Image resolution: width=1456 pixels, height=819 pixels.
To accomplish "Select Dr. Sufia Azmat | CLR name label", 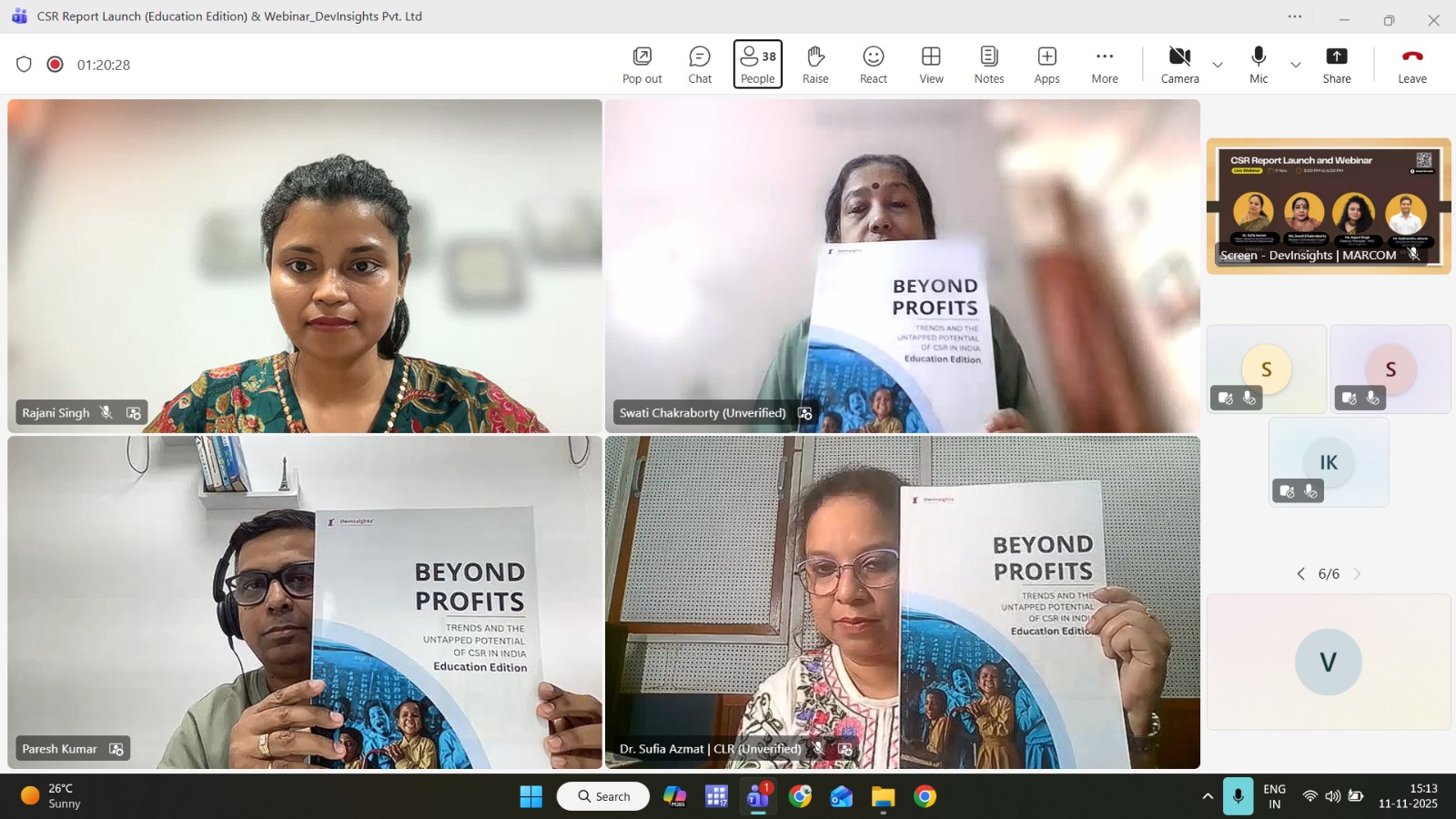I will click(711, 749).
